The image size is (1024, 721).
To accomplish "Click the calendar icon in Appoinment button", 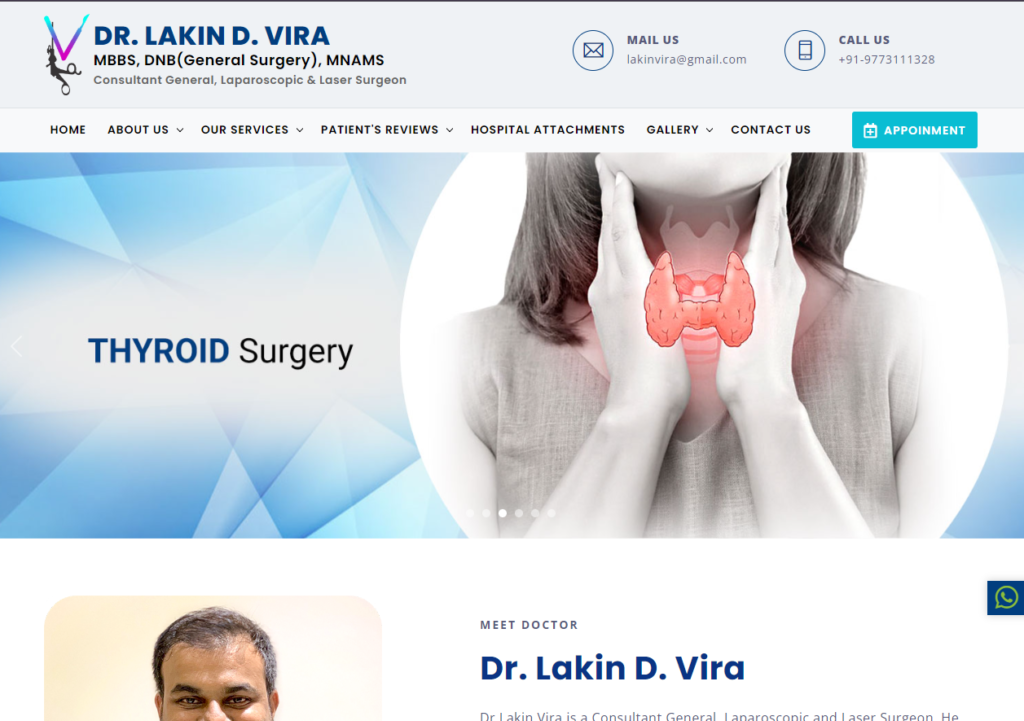I will point(870,131).
